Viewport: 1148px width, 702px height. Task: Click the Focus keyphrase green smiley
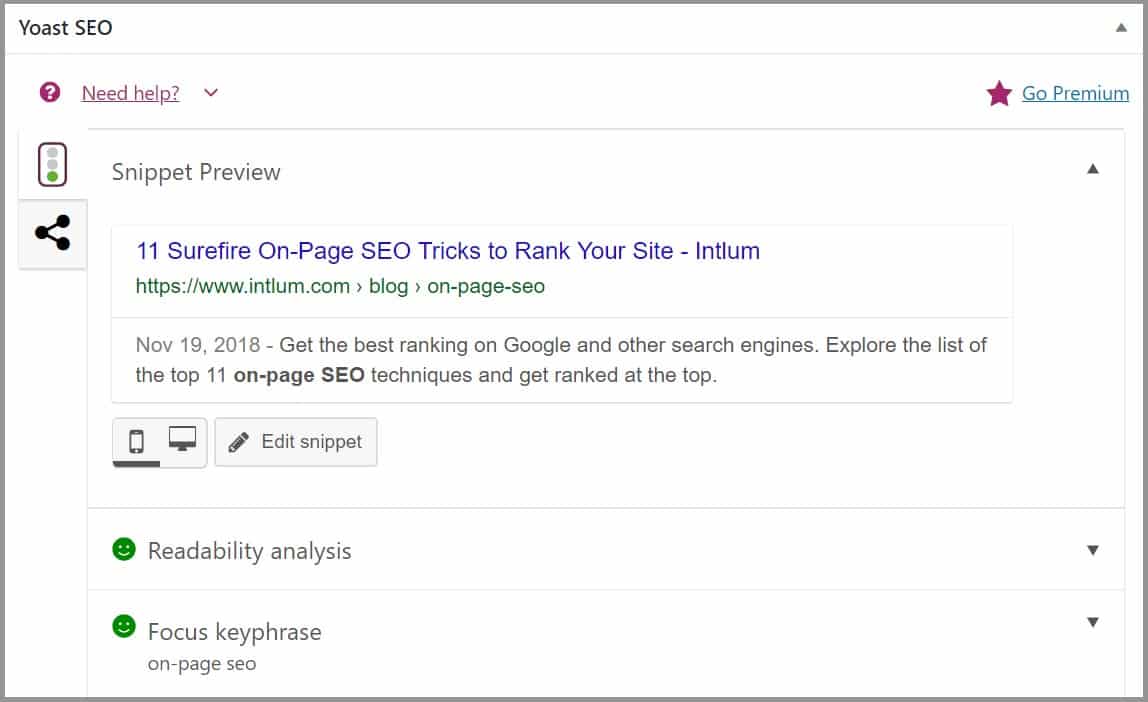point(124,626)
